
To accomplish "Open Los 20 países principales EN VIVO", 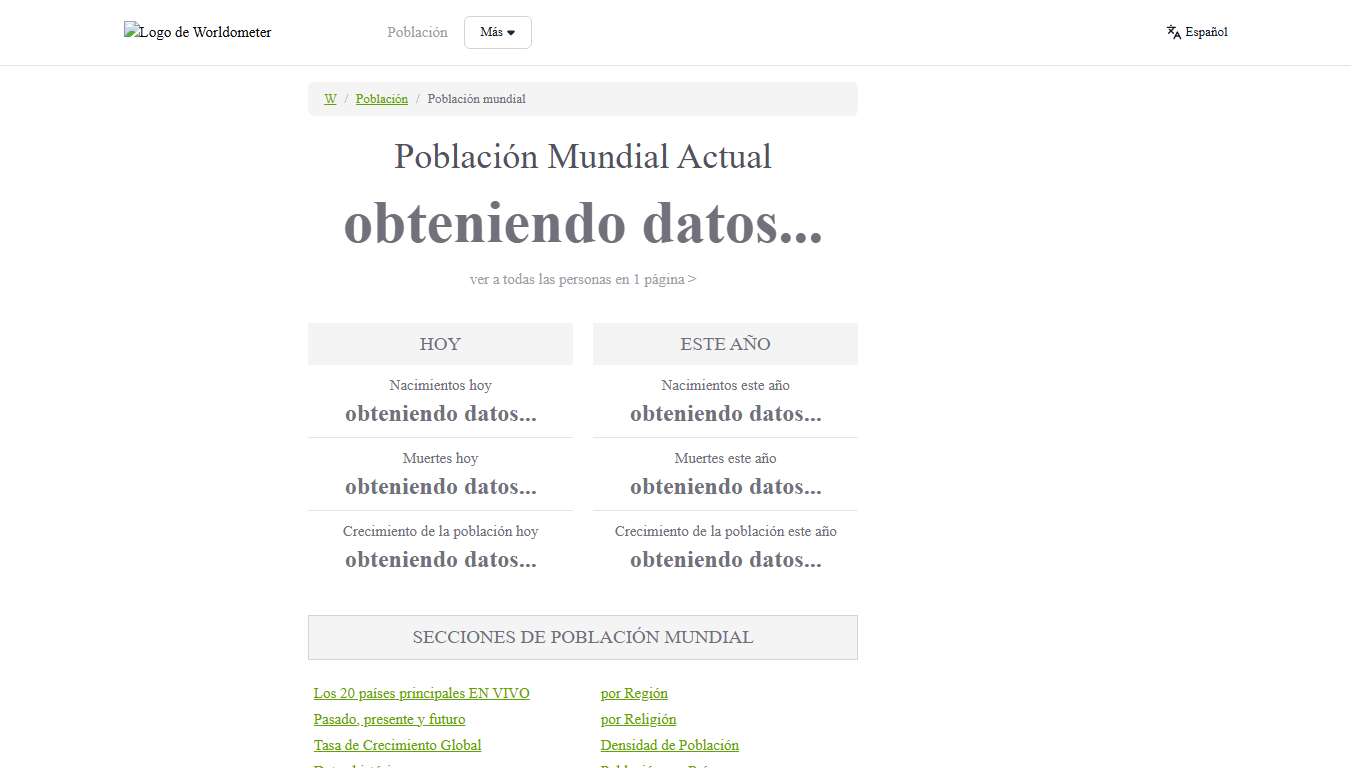I will tap(421, 693).
